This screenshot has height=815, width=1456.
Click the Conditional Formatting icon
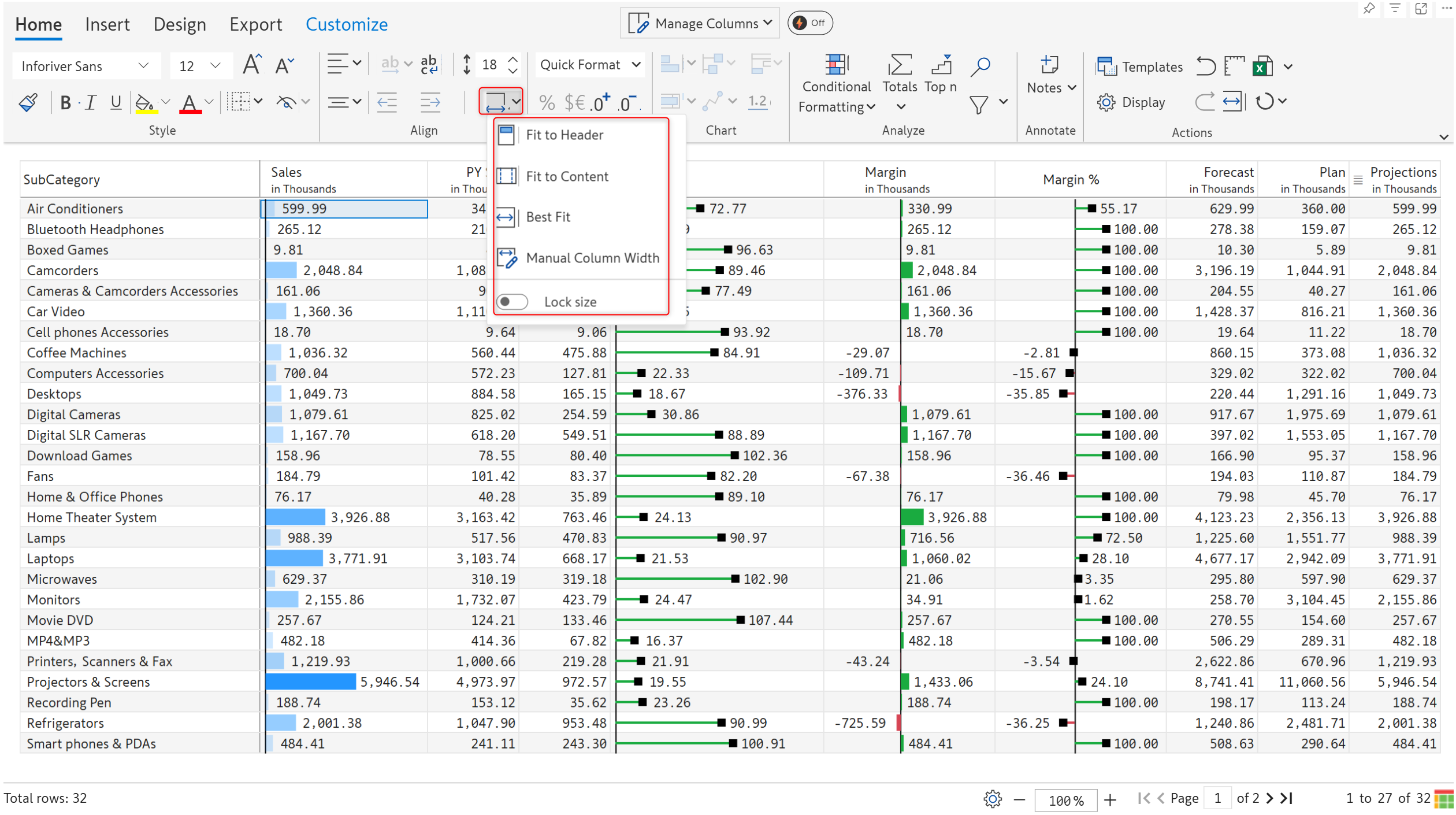(835, 65)
